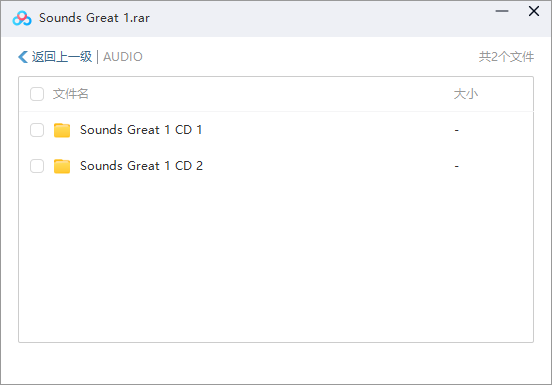
Task: Go back via 返回上一级 link
Action: 62,57
